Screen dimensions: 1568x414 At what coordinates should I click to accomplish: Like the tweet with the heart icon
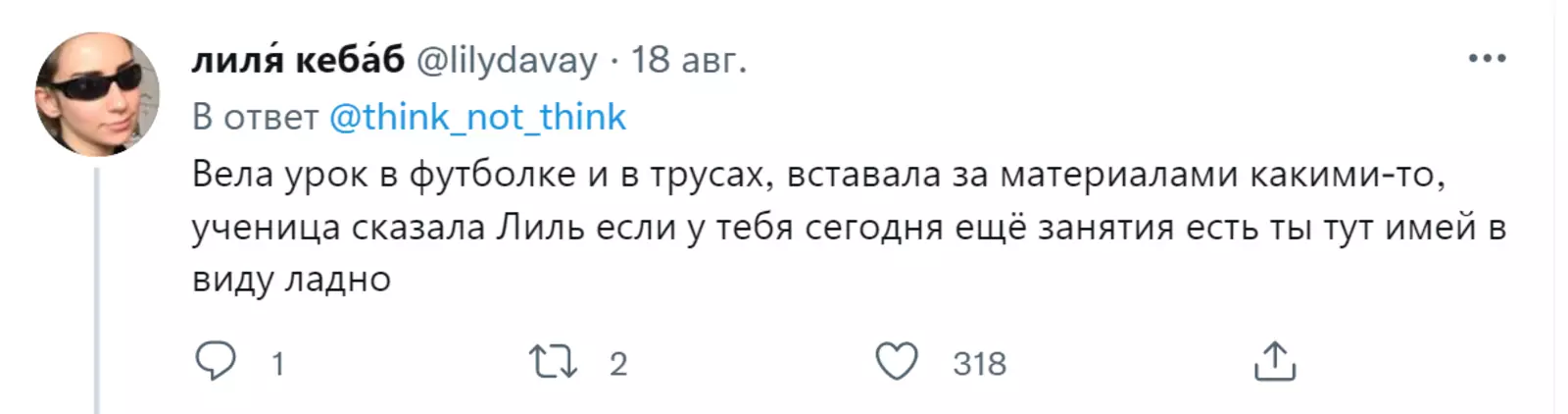[x=896, y=362]
